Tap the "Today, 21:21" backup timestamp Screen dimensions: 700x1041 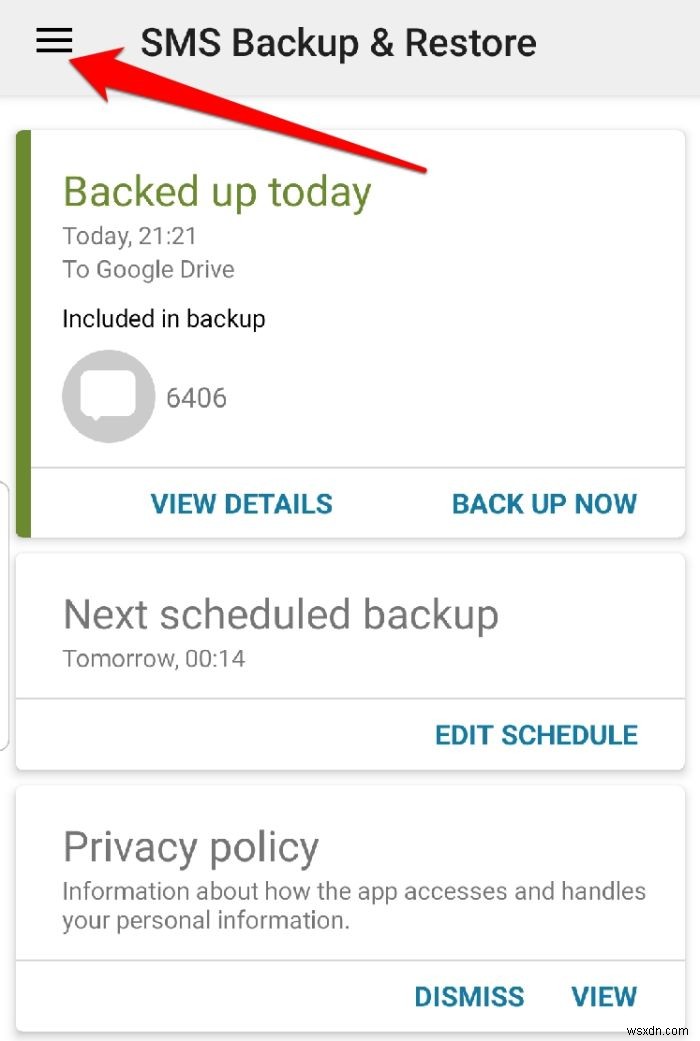130,236
